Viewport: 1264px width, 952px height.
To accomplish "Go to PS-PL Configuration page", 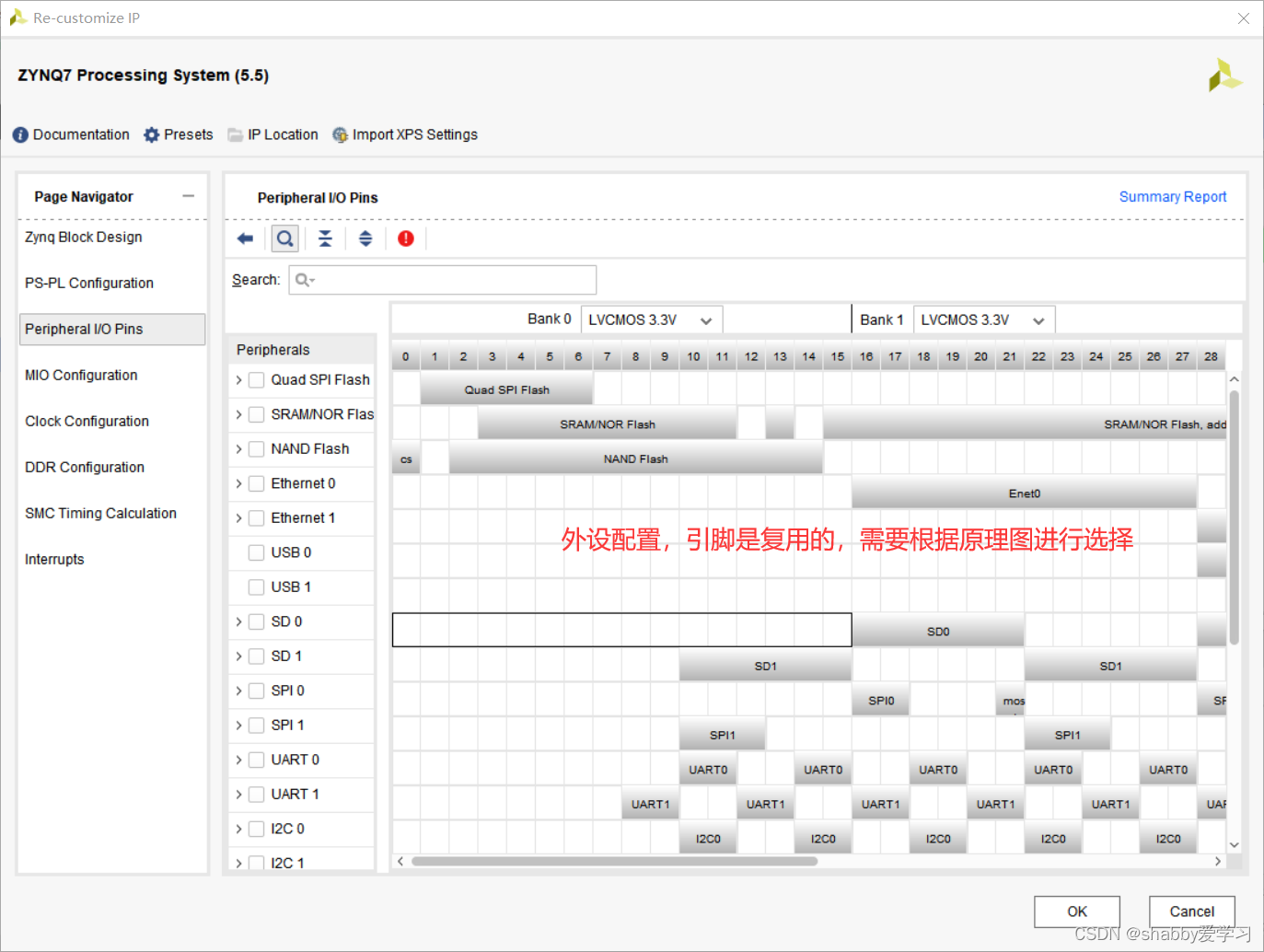I will point(89,283).
